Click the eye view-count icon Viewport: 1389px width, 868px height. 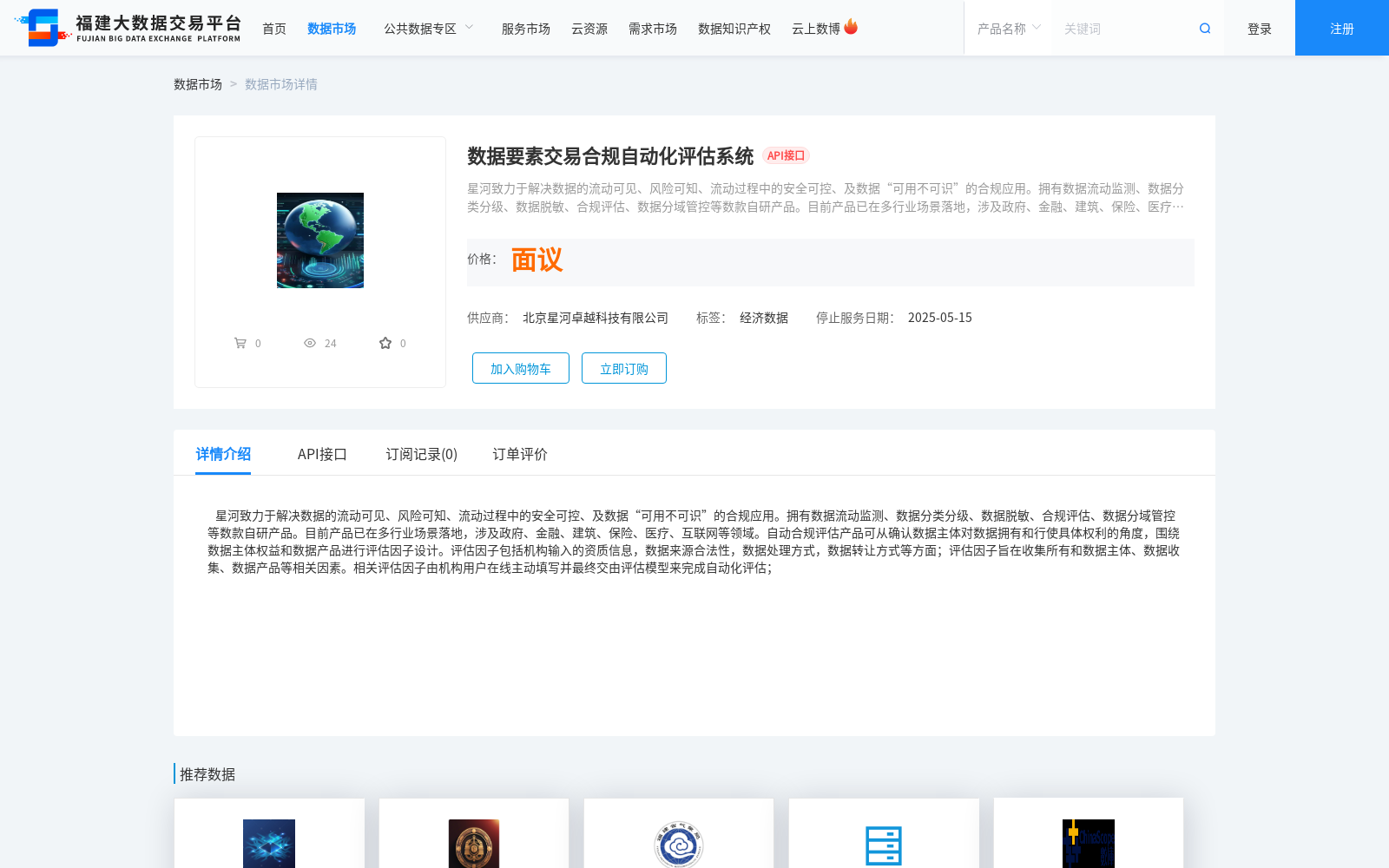coord(310,343)
